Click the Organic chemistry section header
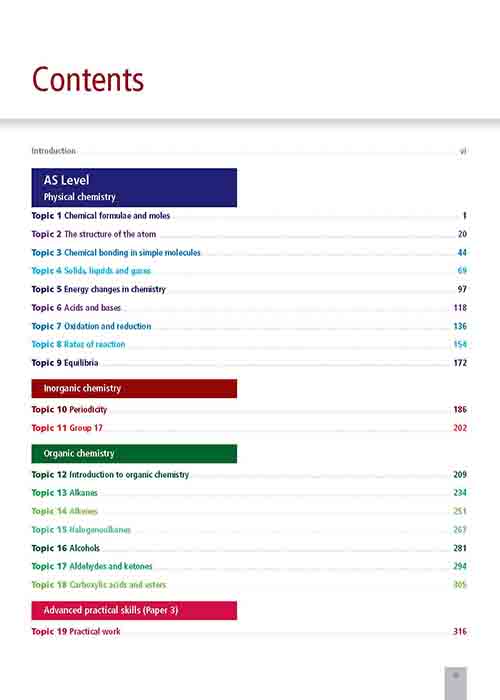 click(x=134, y=454)
